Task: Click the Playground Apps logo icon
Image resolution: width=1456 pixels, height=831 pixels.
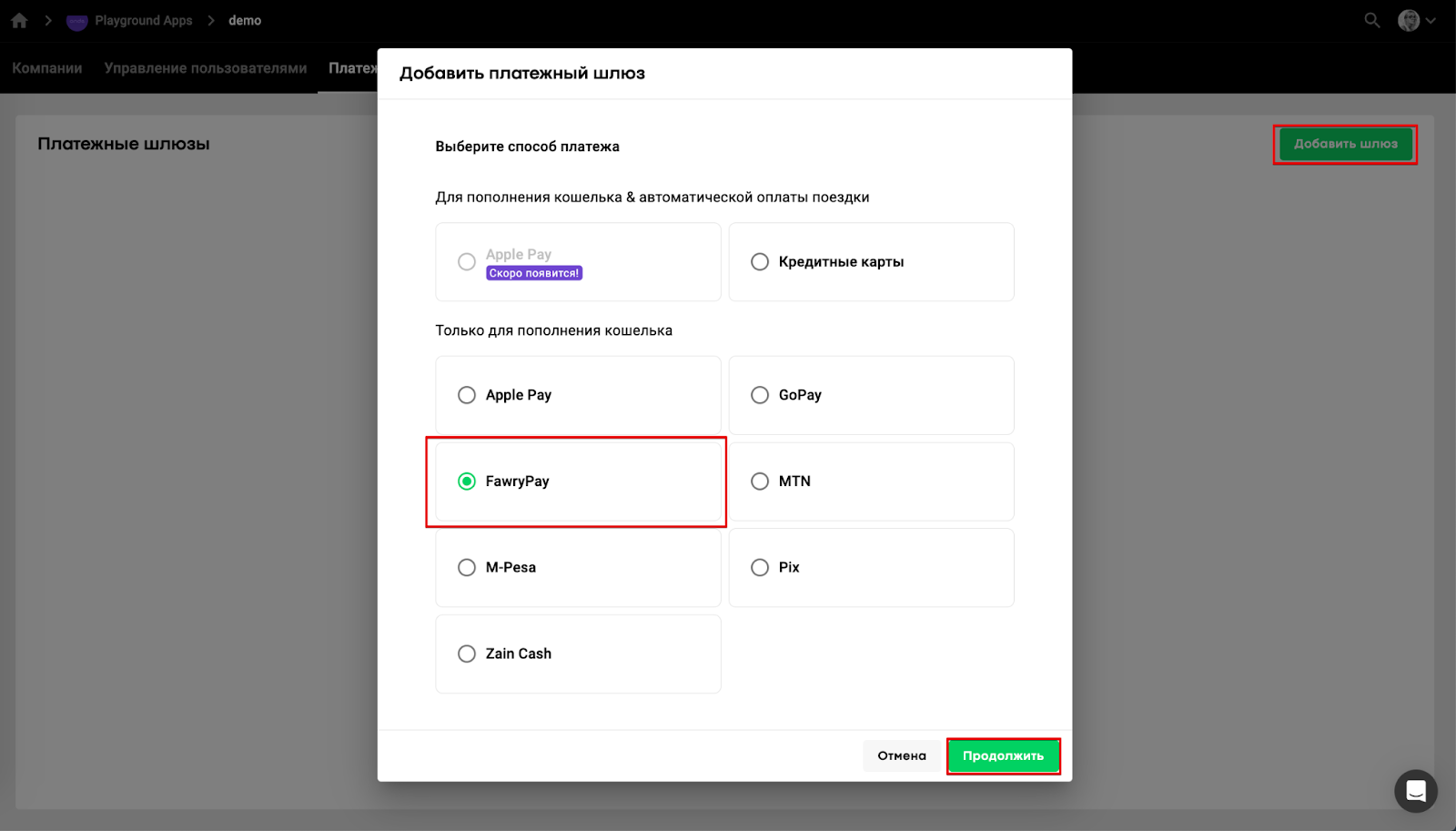Action: click(77, 21)
